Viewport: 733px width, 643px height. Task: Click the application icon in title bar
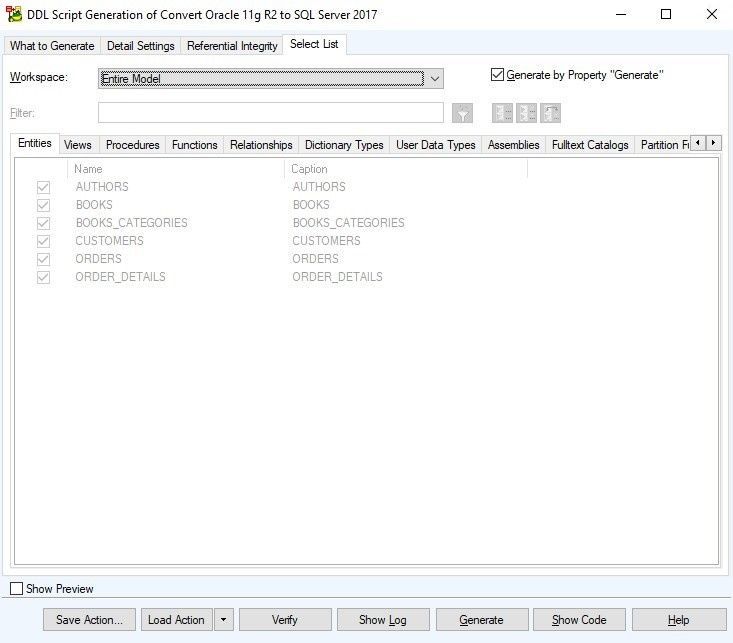(x=14, y=14)
